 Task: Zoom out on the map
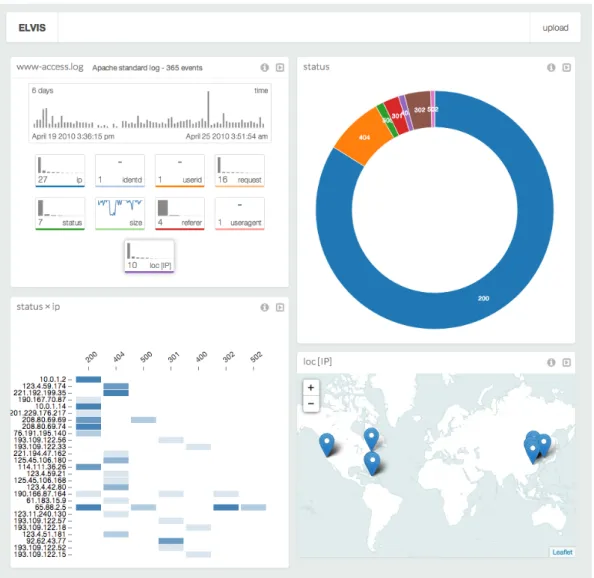[311, 404]
